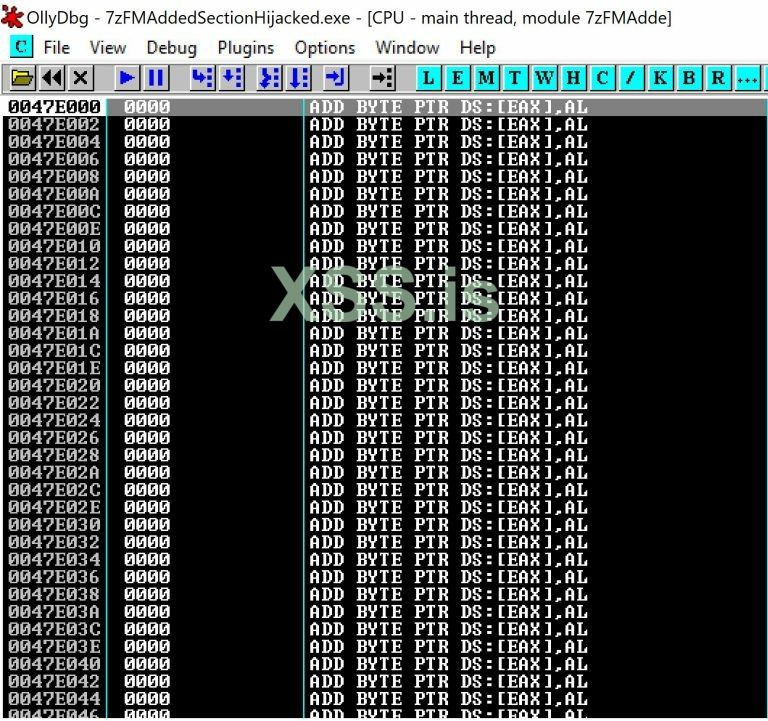Select address 0047E01A row
The height and width of the screenshot is (721, 768).
(384, 333)
